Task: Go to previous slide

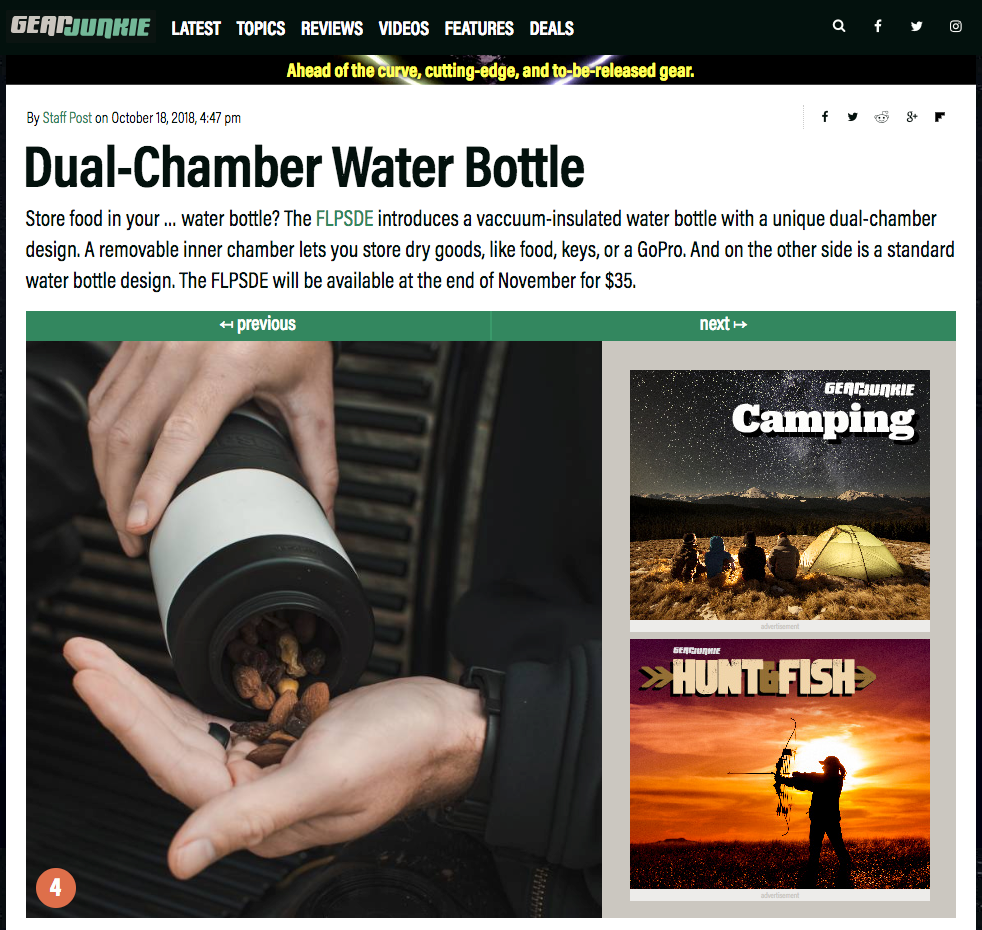Action: [258, 324]
